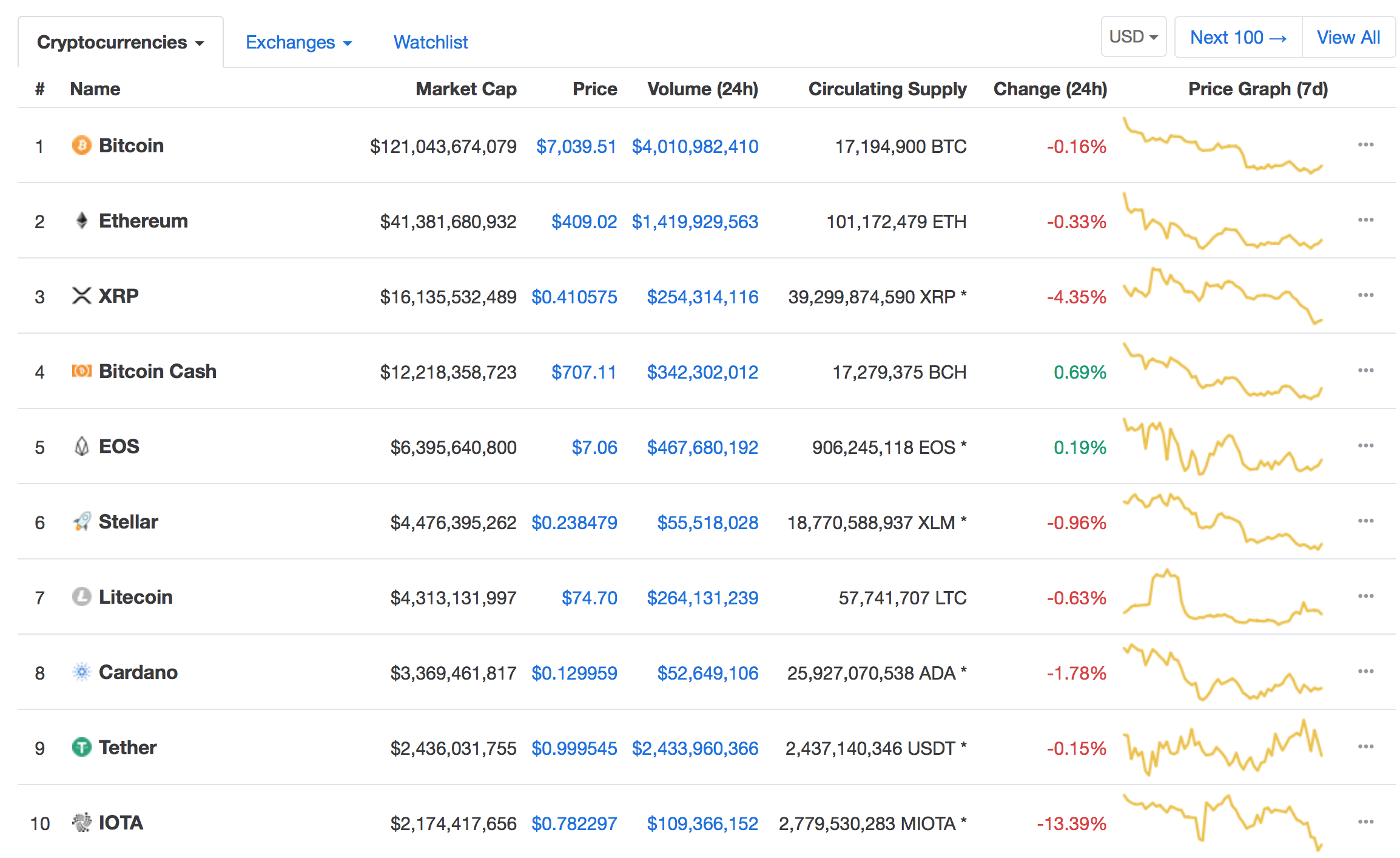
Task: Open the Bitcoin Cash name link
Action: pos(158,371)
